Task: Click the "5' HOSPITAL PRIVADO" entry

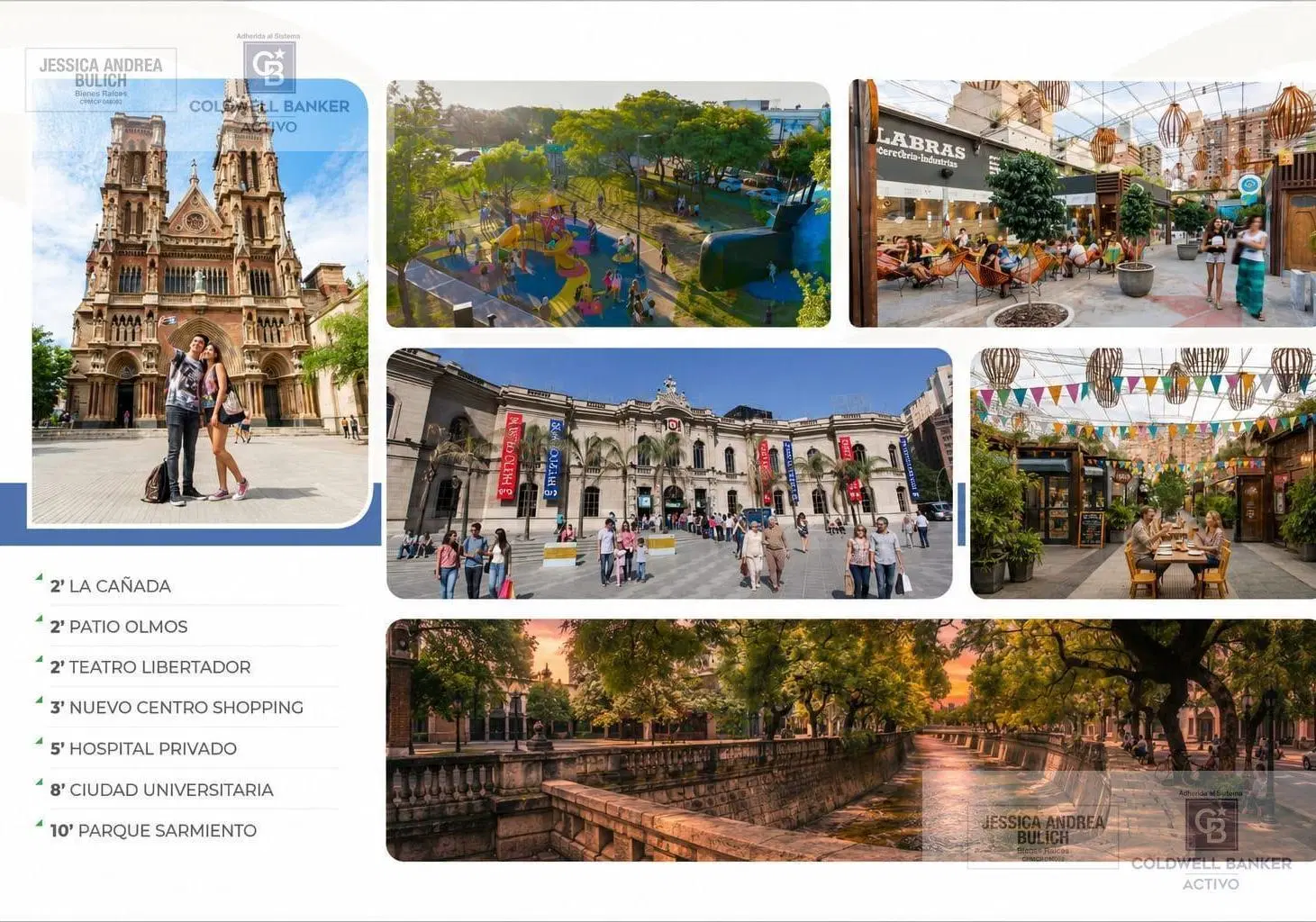Action: (x=143, y=749)
